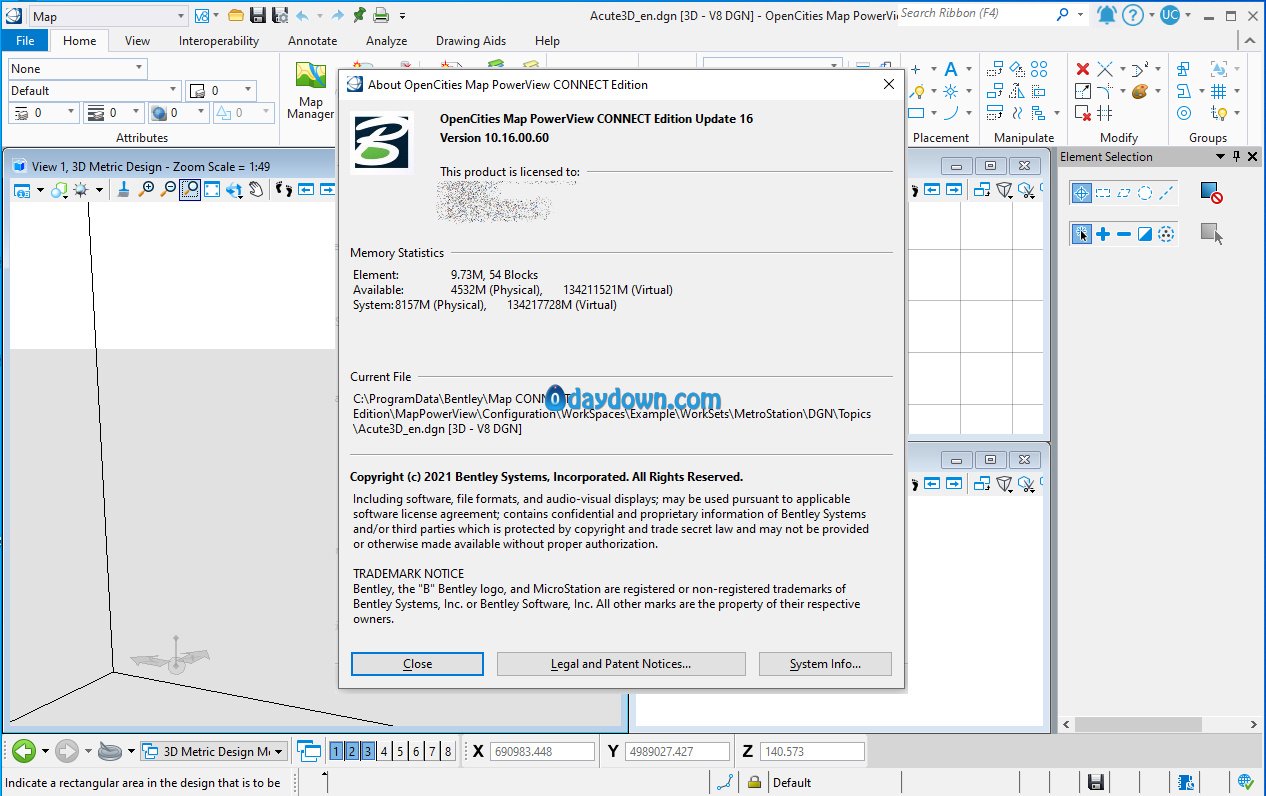1266x796 pixels.
Task: Click the Open File folder icon in quick access toolbar
Action: (x=236, y=15)
